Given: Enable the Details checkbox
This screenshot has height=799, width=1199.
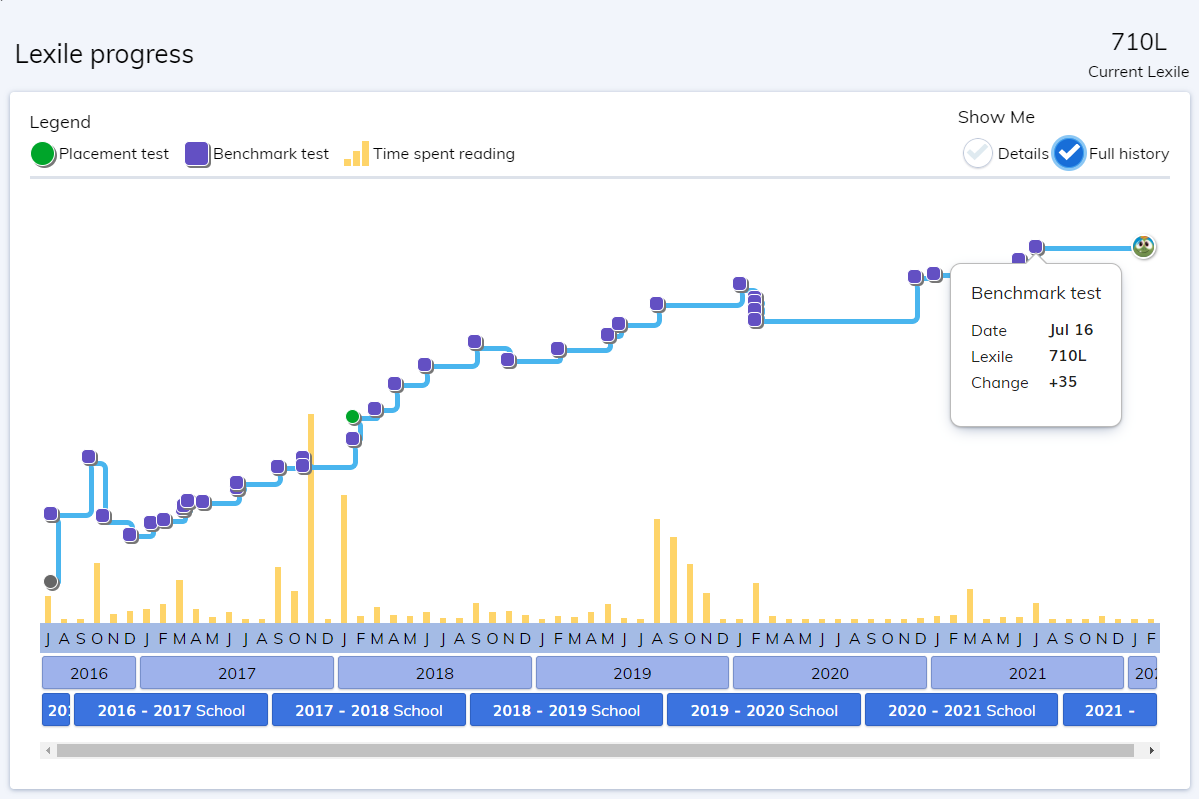Looking at the screenshot, I should point(978,154).
